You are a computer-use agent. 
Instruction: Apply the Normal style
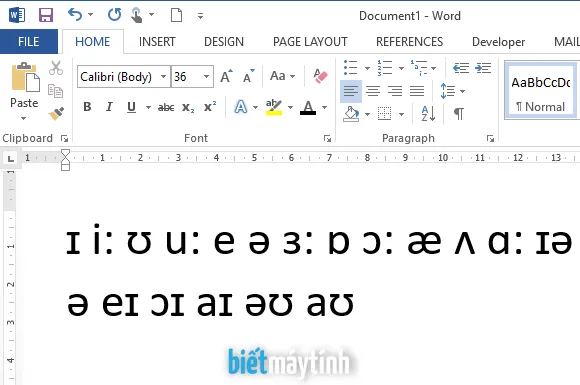coord(541,91)
